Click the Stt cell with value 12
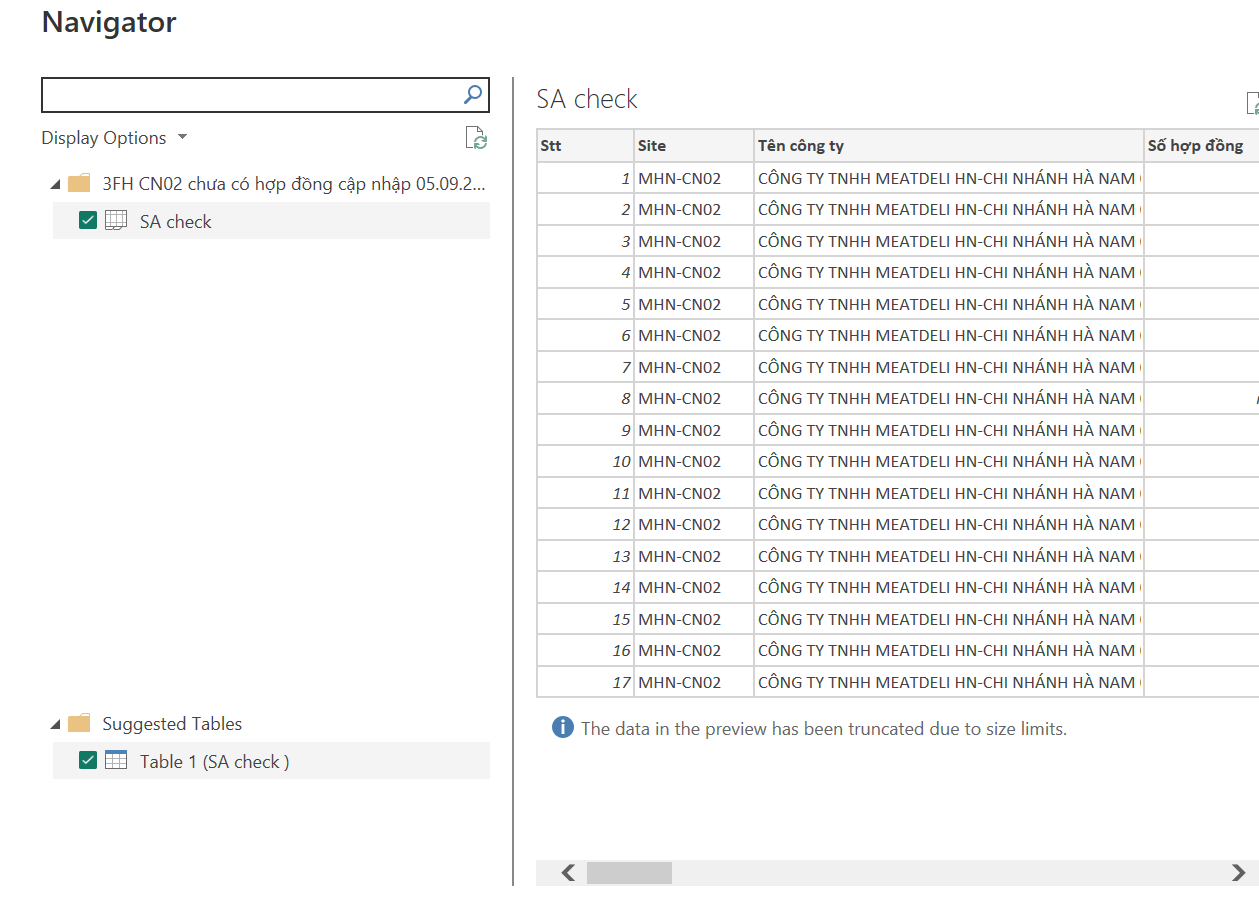This screenshot has height=903, width=1259. click(585, 524)
